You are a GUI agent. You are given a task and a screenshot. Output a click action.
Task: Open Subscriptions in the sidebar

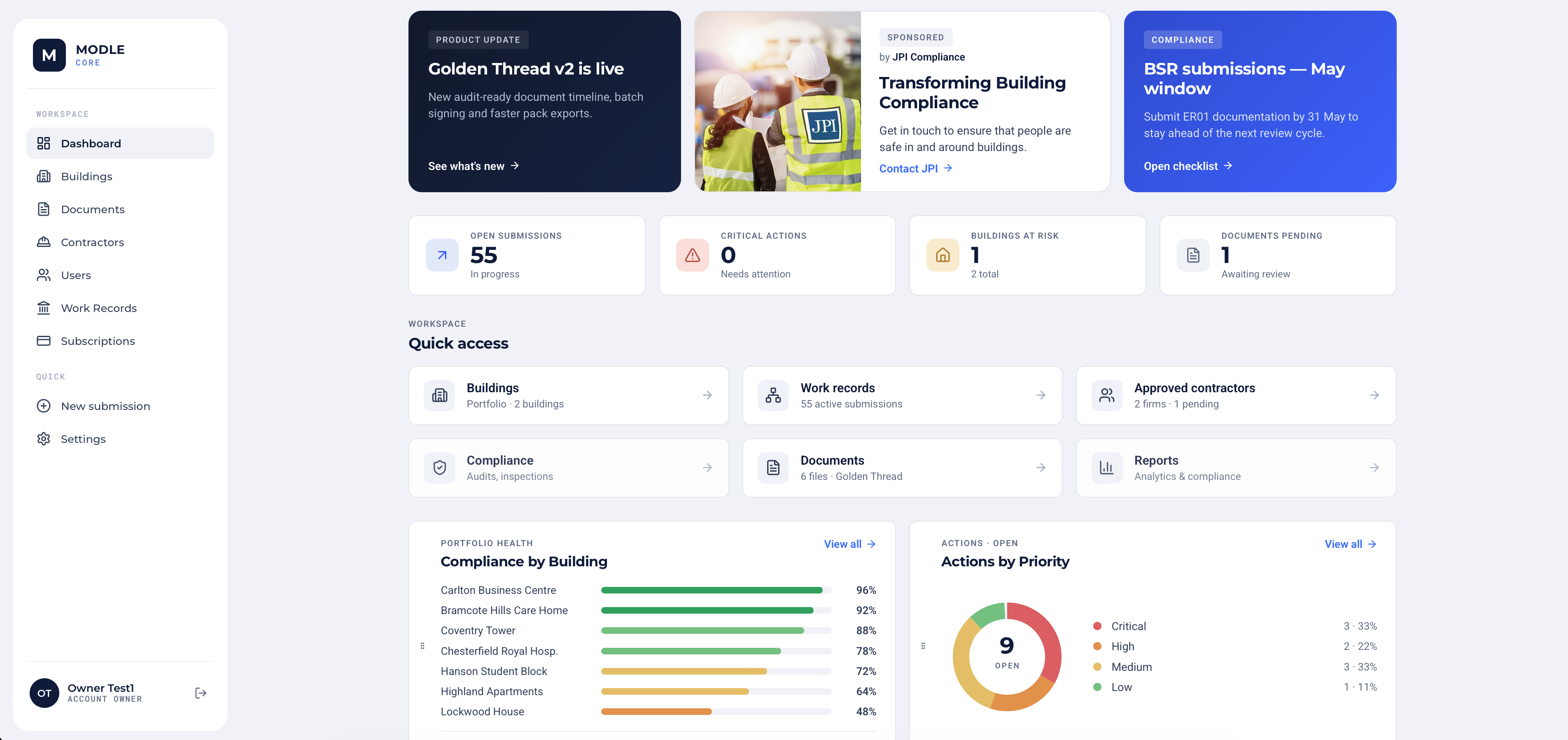120,341
